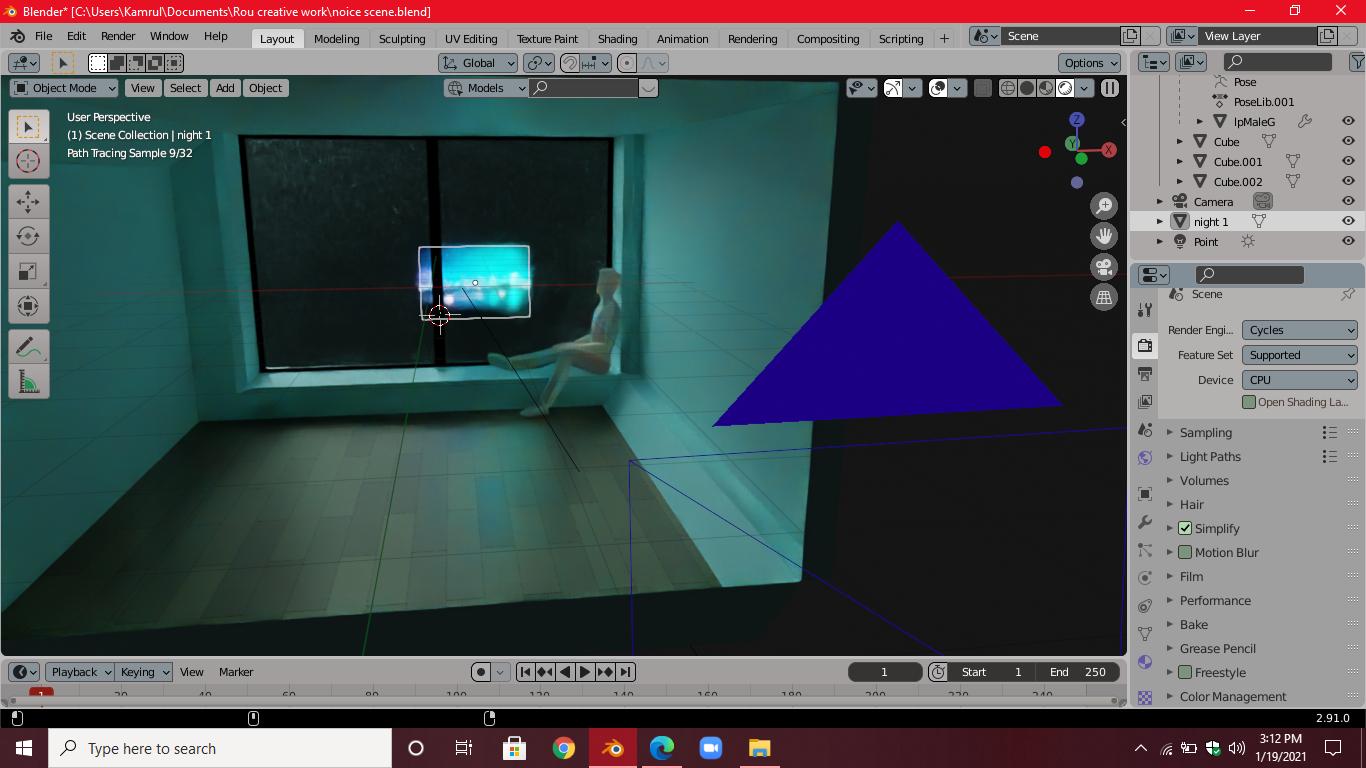Open the Object properties tab
Screen dimensions: 1366x768
pyautogui.click(x=1145, y=494)
